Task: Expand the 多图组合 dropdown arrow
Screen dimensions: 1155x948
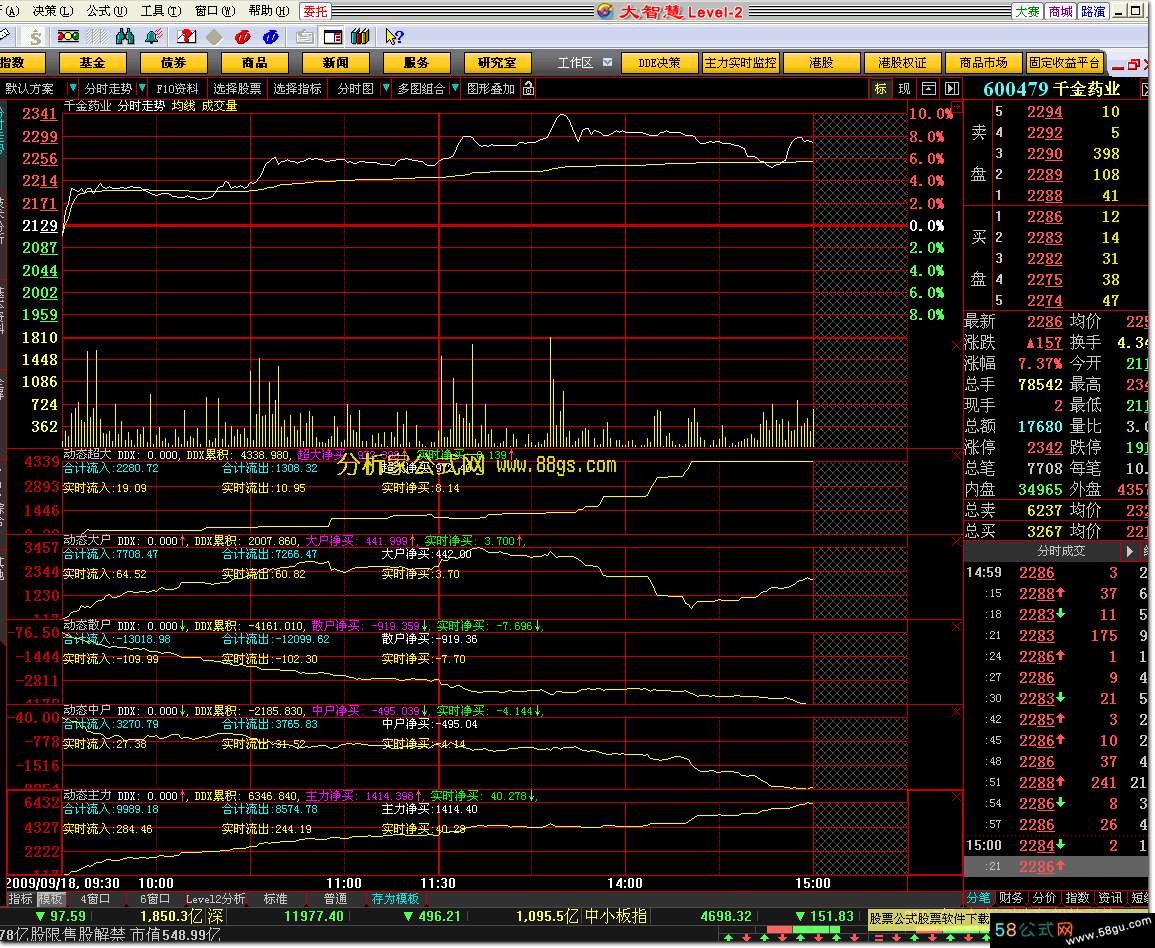Action: point(455,88)
